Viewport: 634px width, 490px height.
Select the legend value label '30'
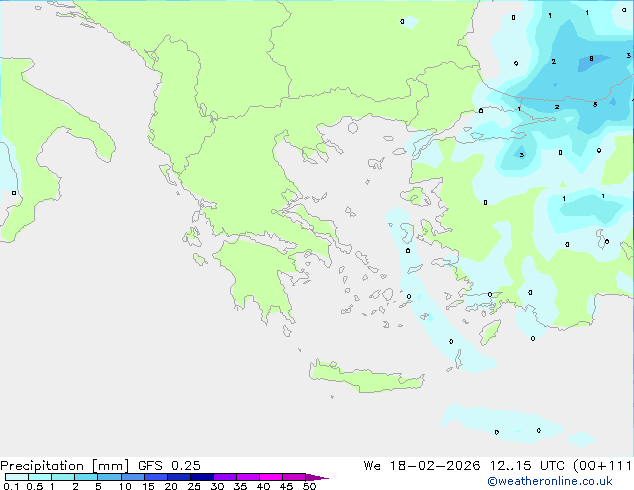pyautogui.click(x=217, y=486)
